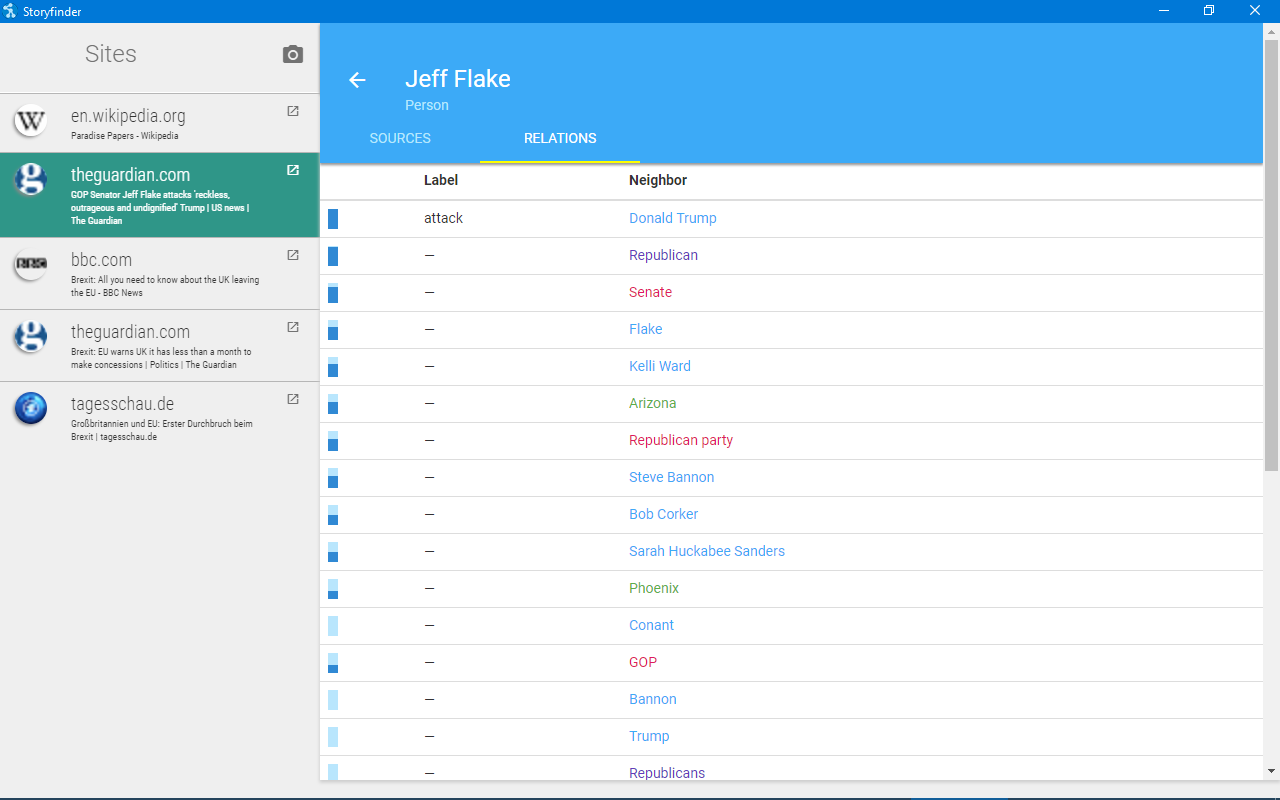Open the Republican neighbor link

(x=663, y=255)
